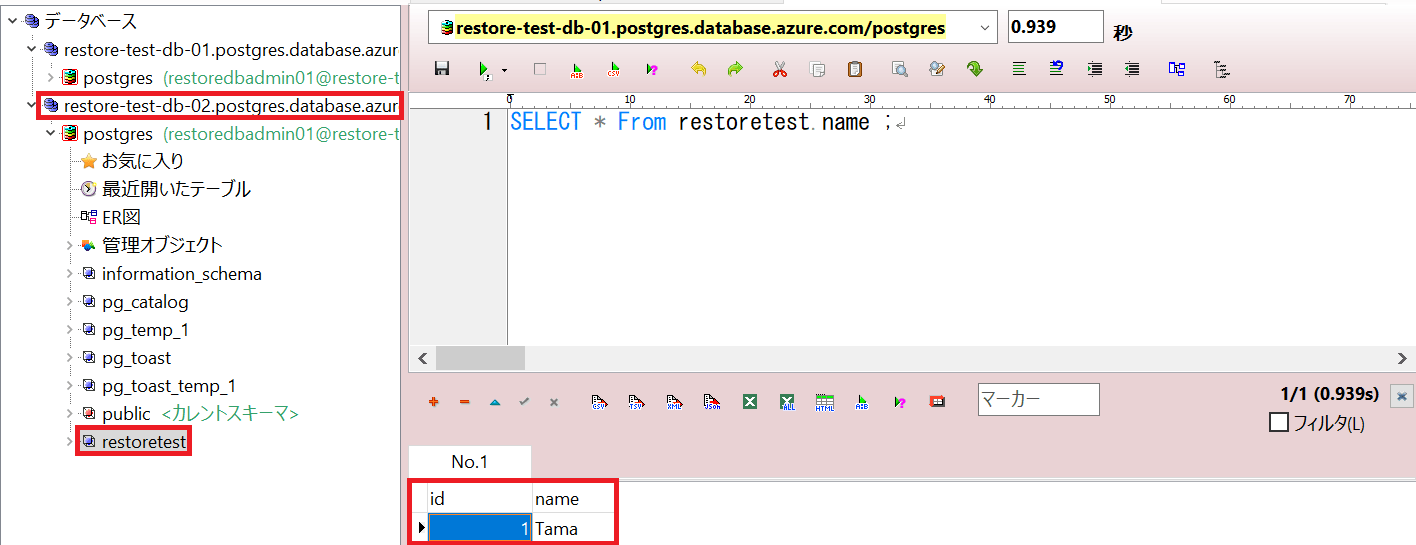The height and width of the screenshot is (545, 1416).
Task: Run the SQL with the green play icon
Action: 484,69
